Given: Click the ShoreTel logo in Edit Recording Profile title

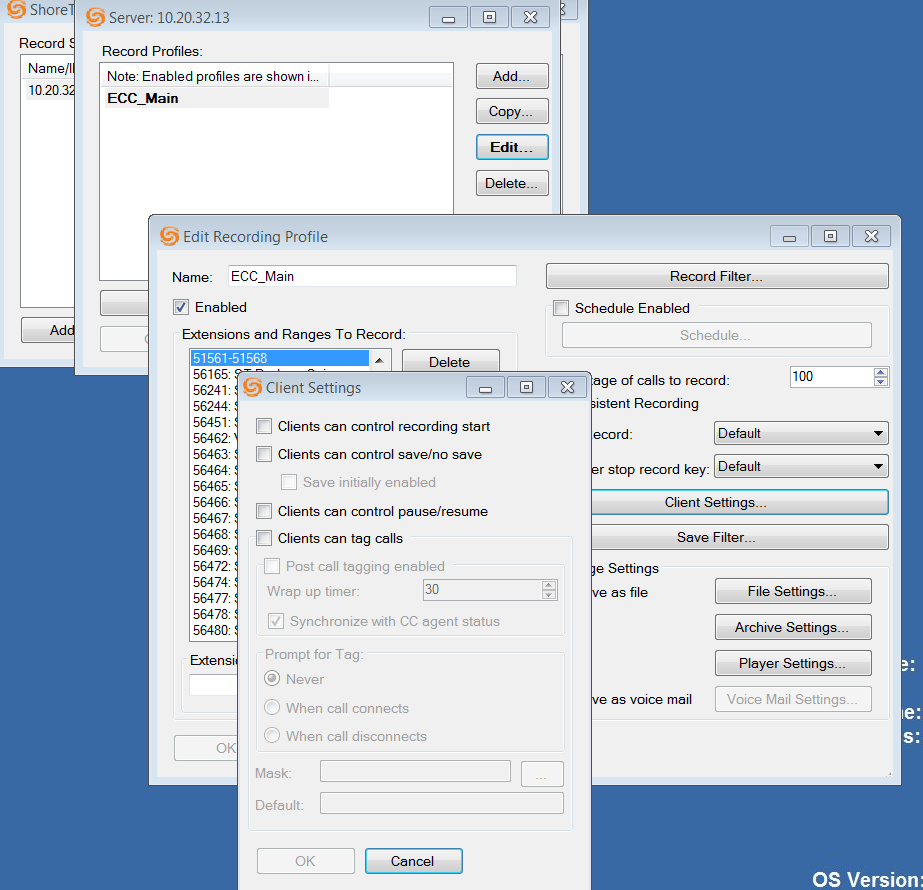Looking at the screenshot, I should coord(170,236).
